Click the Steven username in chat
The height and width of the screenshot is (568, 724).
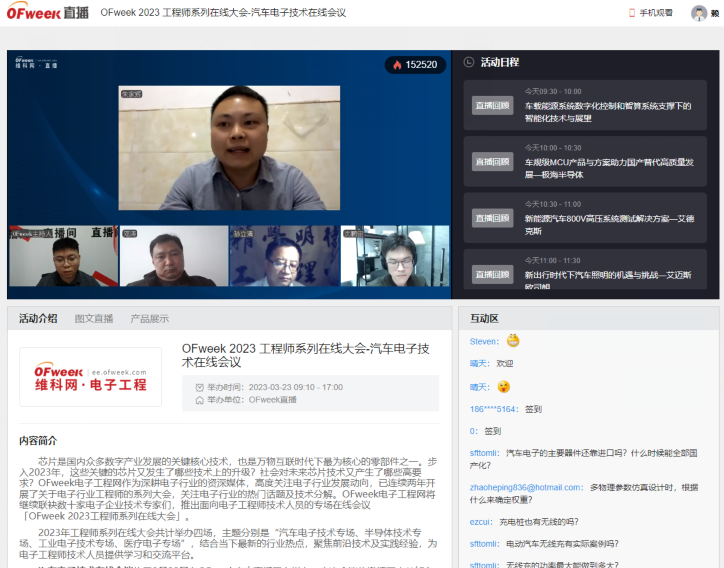pyautogui.click(x=484, y=341)
